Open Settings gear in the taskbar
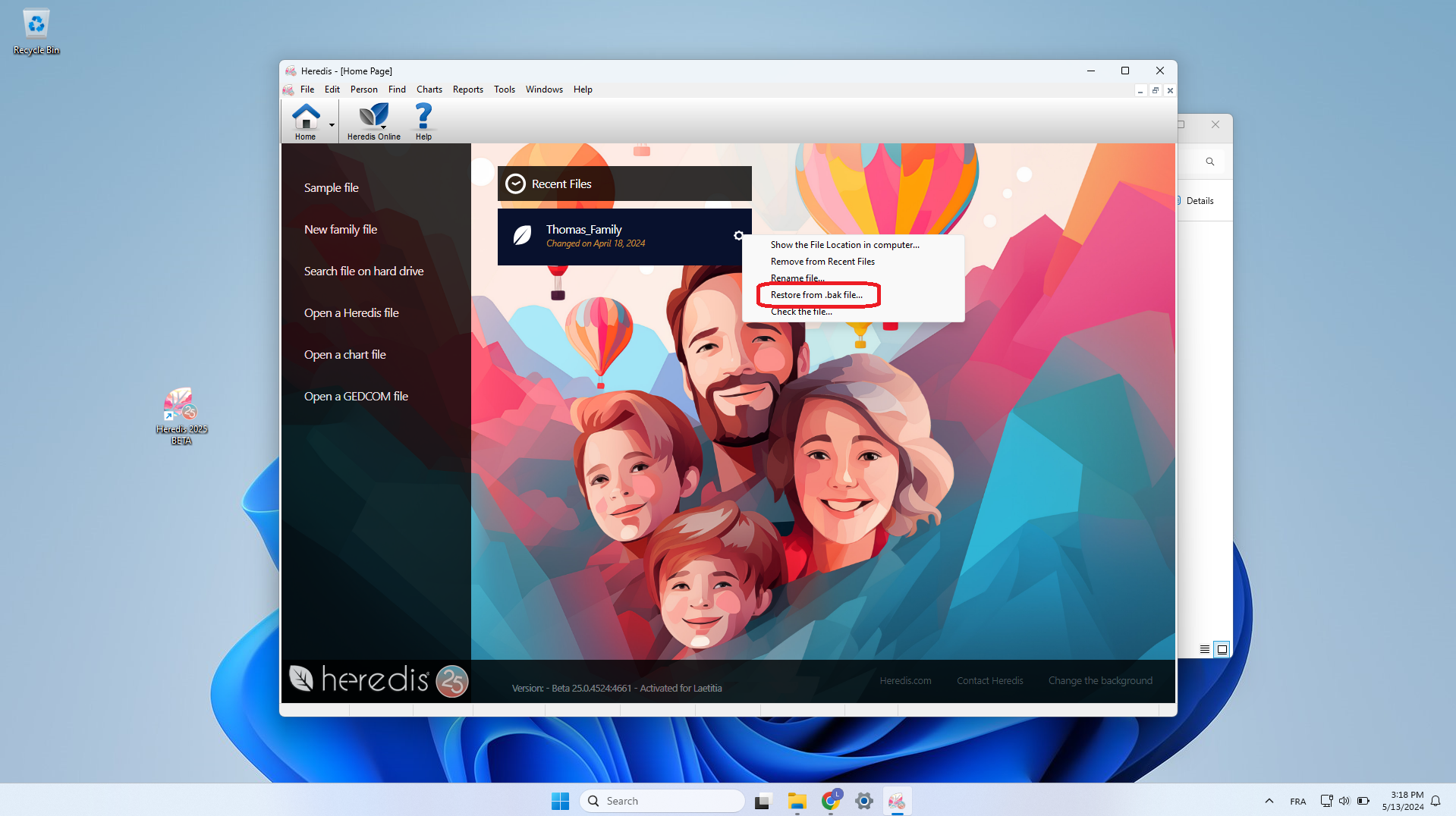The image size is (1456, 816). [x=863, y=801]
